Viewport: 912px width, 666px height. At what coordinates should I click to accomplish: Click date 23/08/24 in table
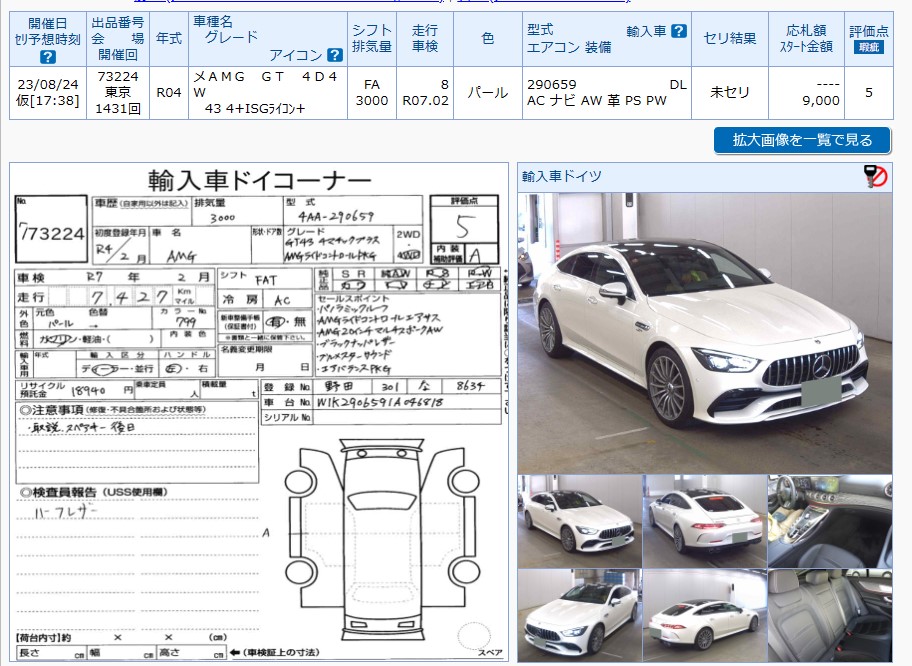click(48, 85)
